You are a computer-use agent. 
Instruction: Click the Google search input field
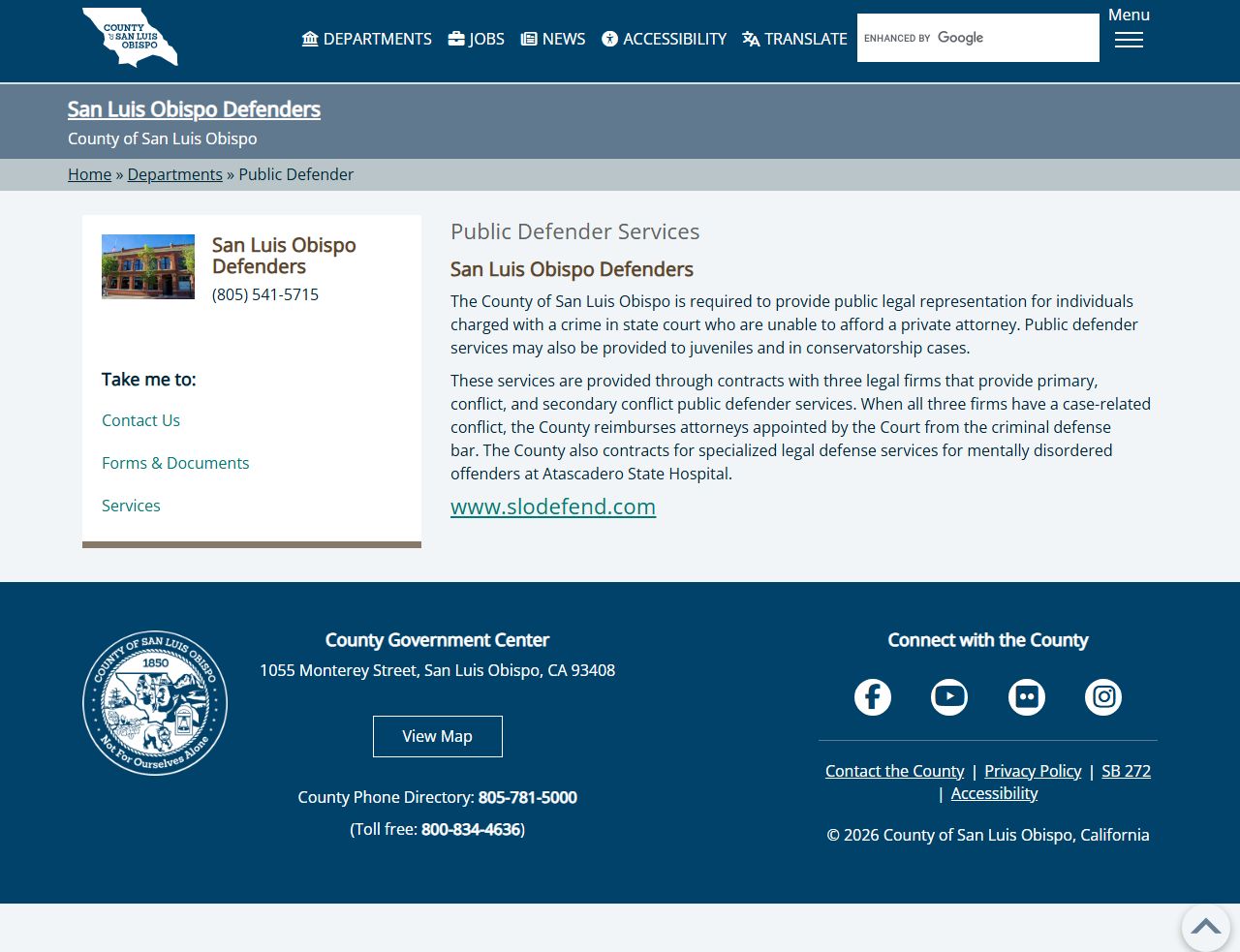click(x=978, y=38)
